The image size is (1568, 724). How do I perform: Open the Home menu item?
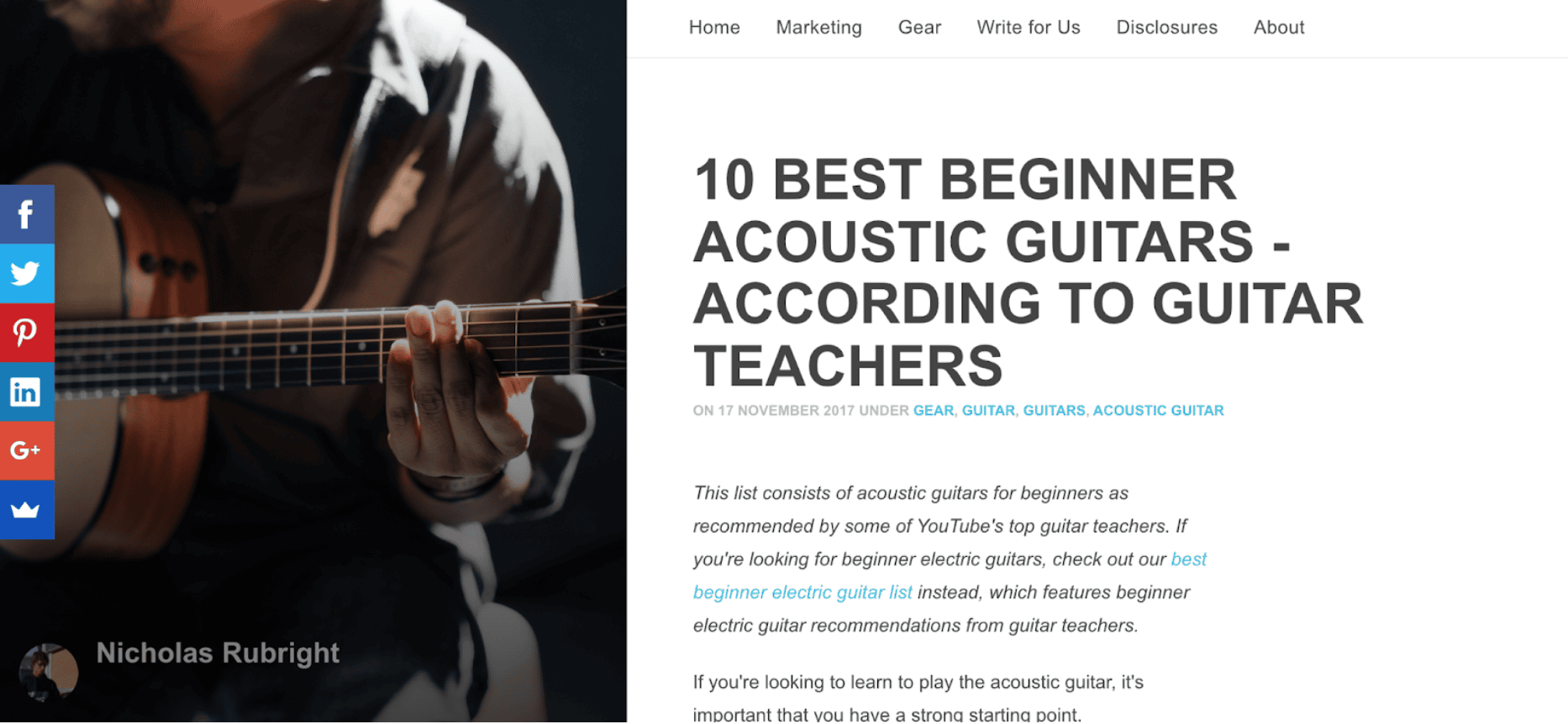tap(714, 28)
